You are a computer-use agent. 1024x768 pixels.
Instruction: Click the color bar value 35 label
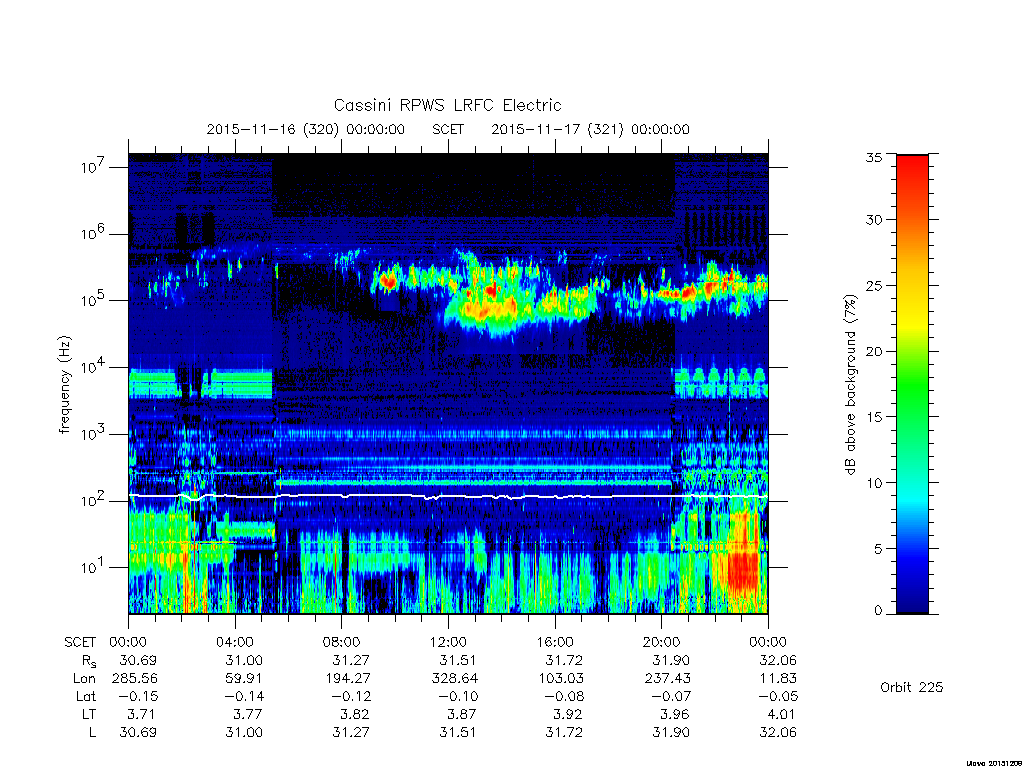click(x=873, y=157)
